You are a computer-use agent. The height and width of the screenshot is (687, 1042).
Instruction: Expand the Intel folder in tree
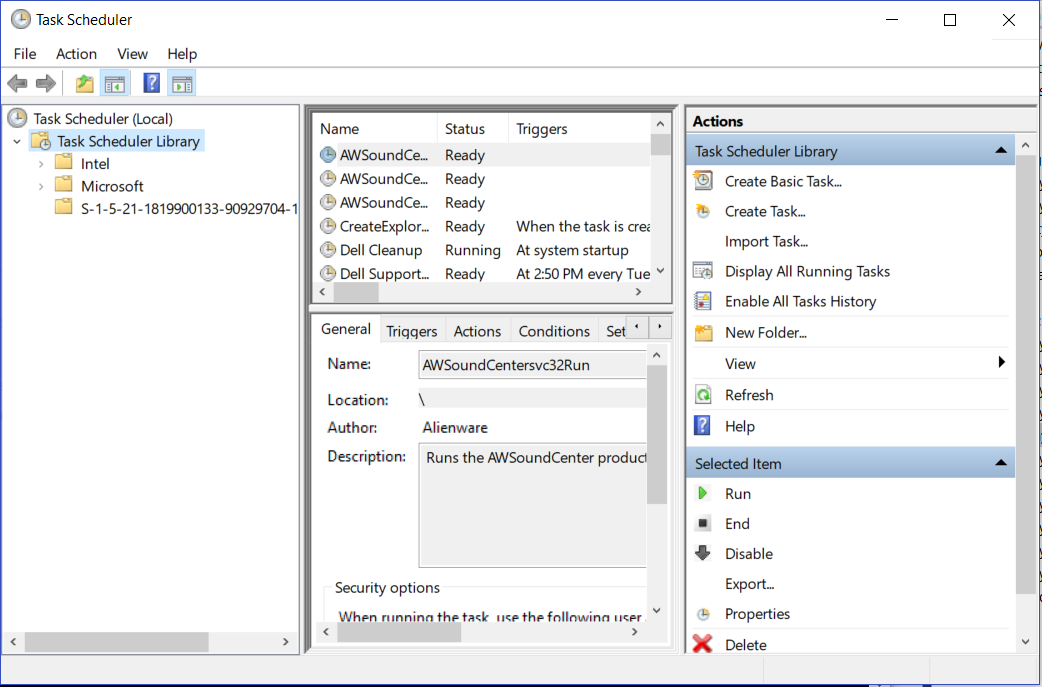click(41, 164)
